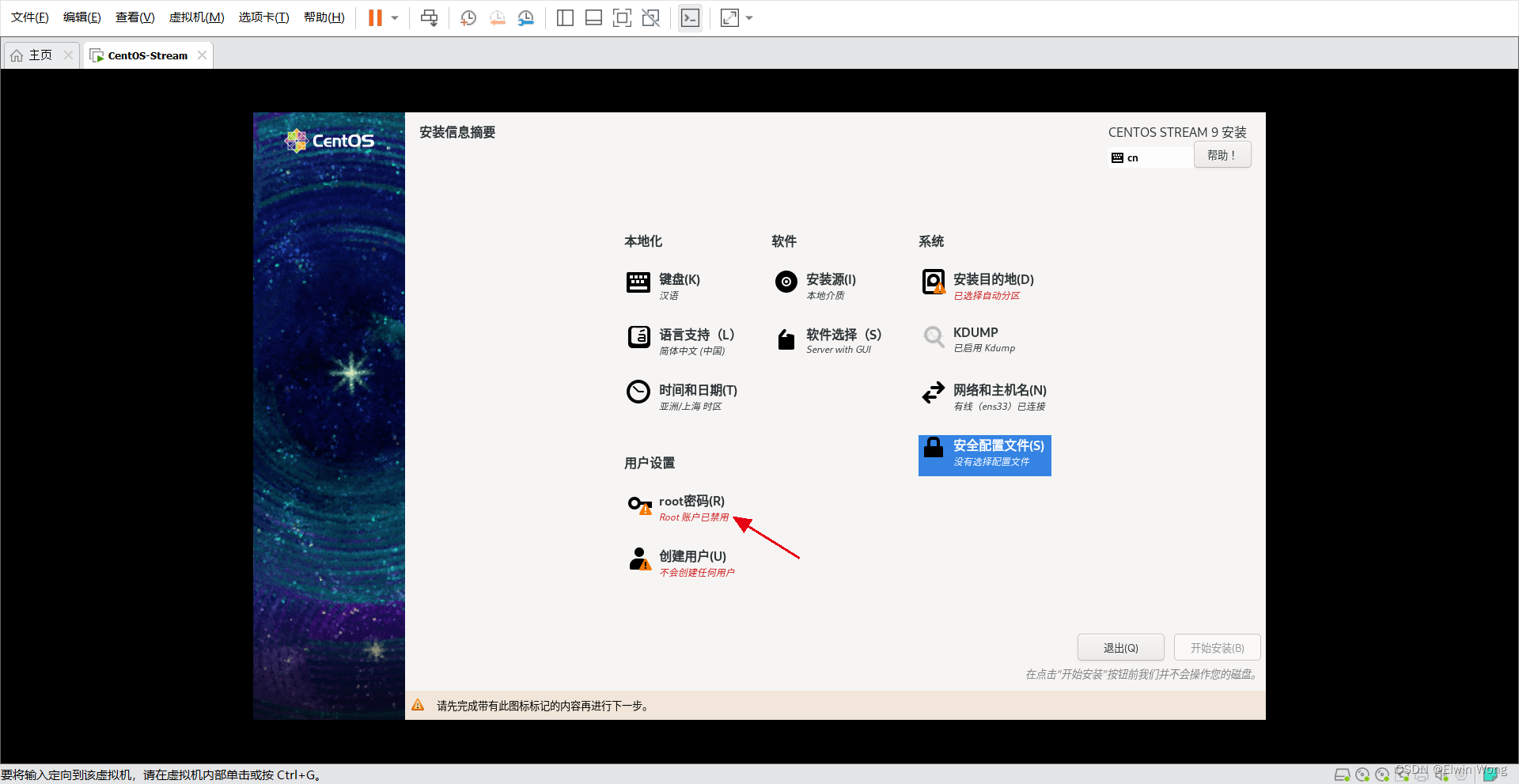Open 语言支持(L) language settings
The width and height of the screenshot is (1519, 784).
pyautogui.click(x=680, y=341)
